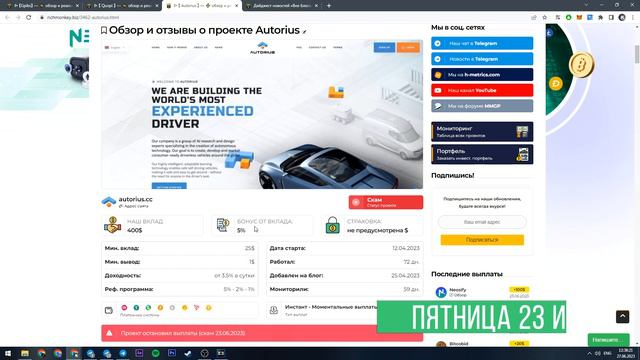The width and height of the screenshot is (640, 360).
Task: Click the email address input field
Action: coord(482,222)
